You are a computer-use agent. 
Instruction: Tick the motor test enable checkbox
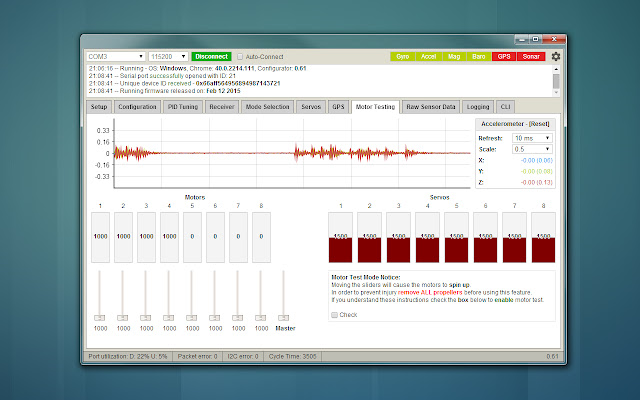tap(334, 314)
